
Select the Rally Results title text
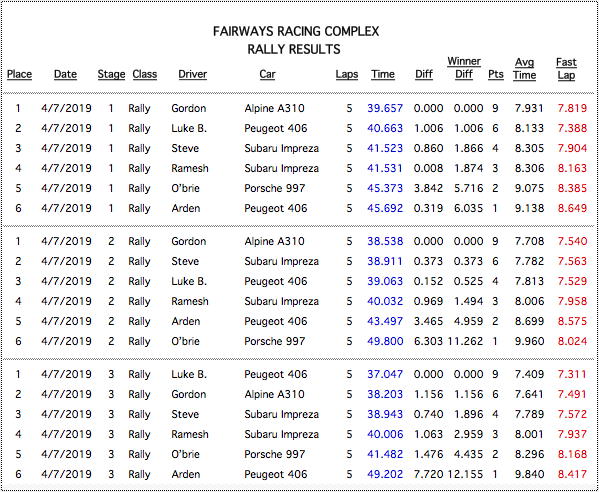click(294, 49)
